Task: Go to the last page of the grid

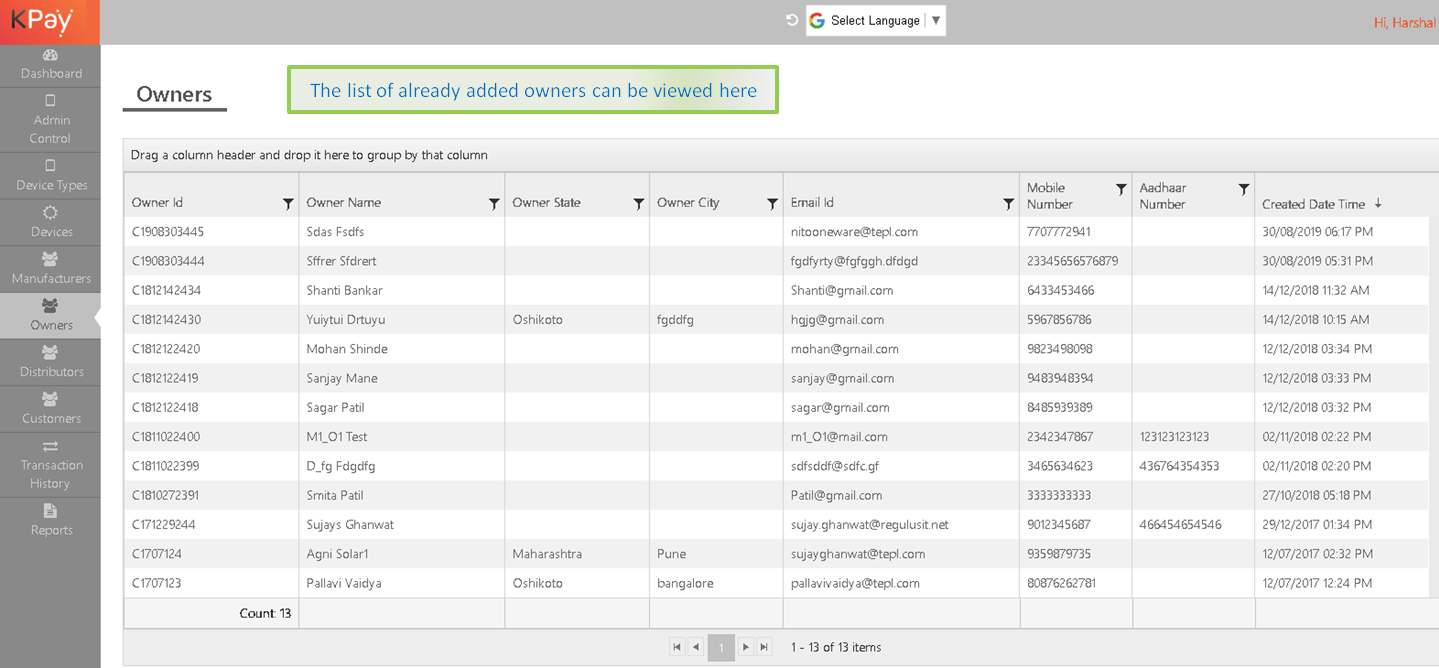Action: coord(765,647)
